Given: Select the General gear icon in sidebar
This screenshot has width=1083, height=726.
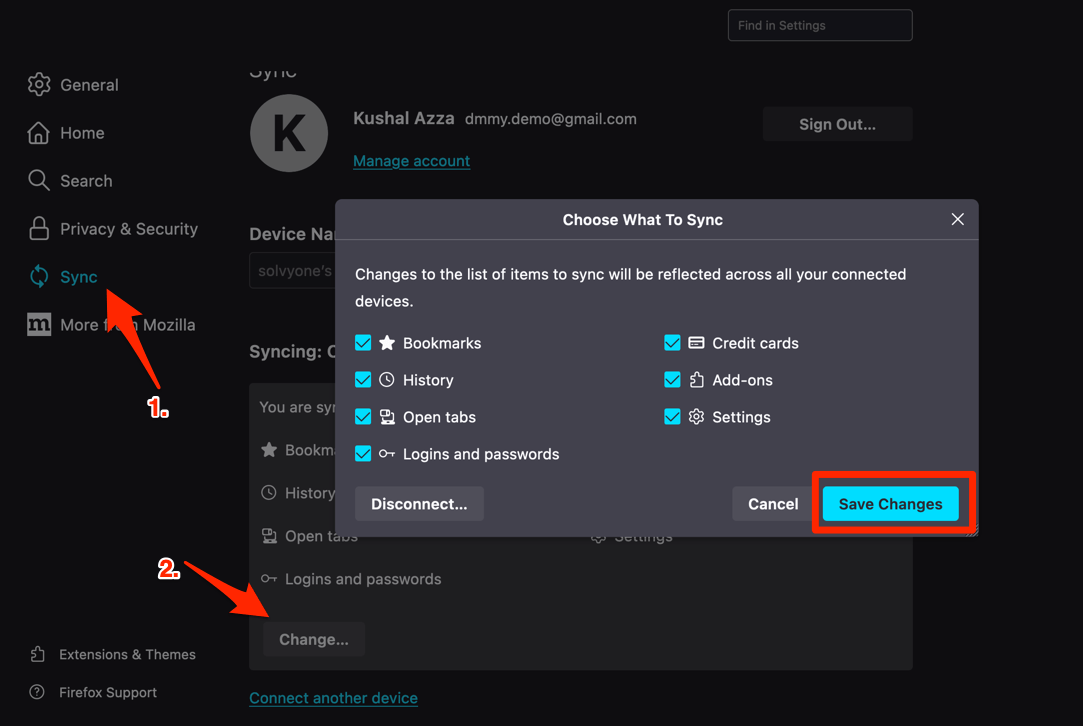Looking at the screenshot, I should [39, 84].
